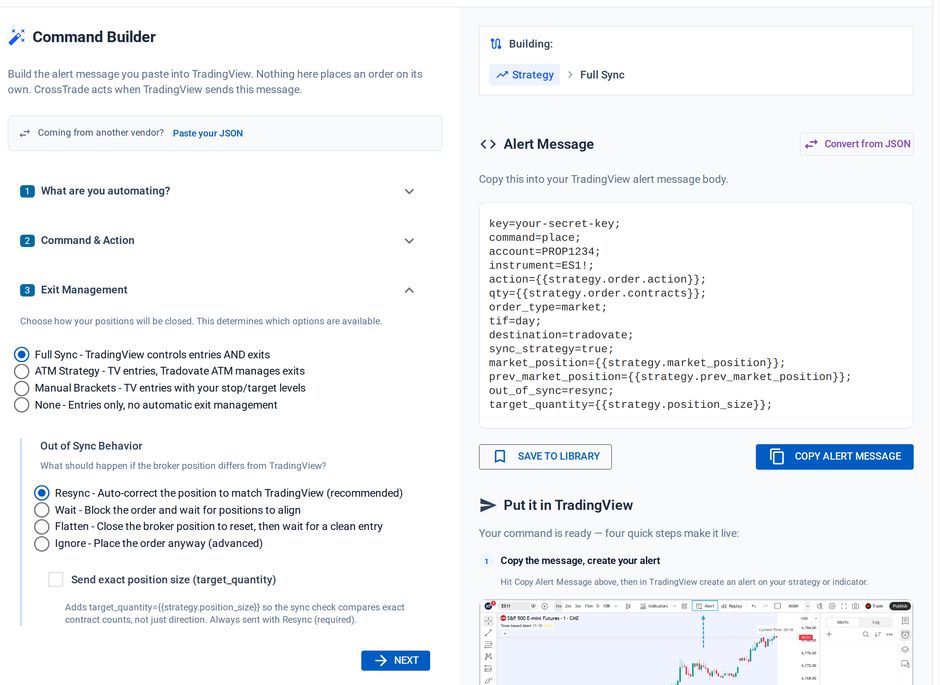This screenshot has height=685, width=940.
Task: Click the magic wand Command Builder icon
Action: 16,37
